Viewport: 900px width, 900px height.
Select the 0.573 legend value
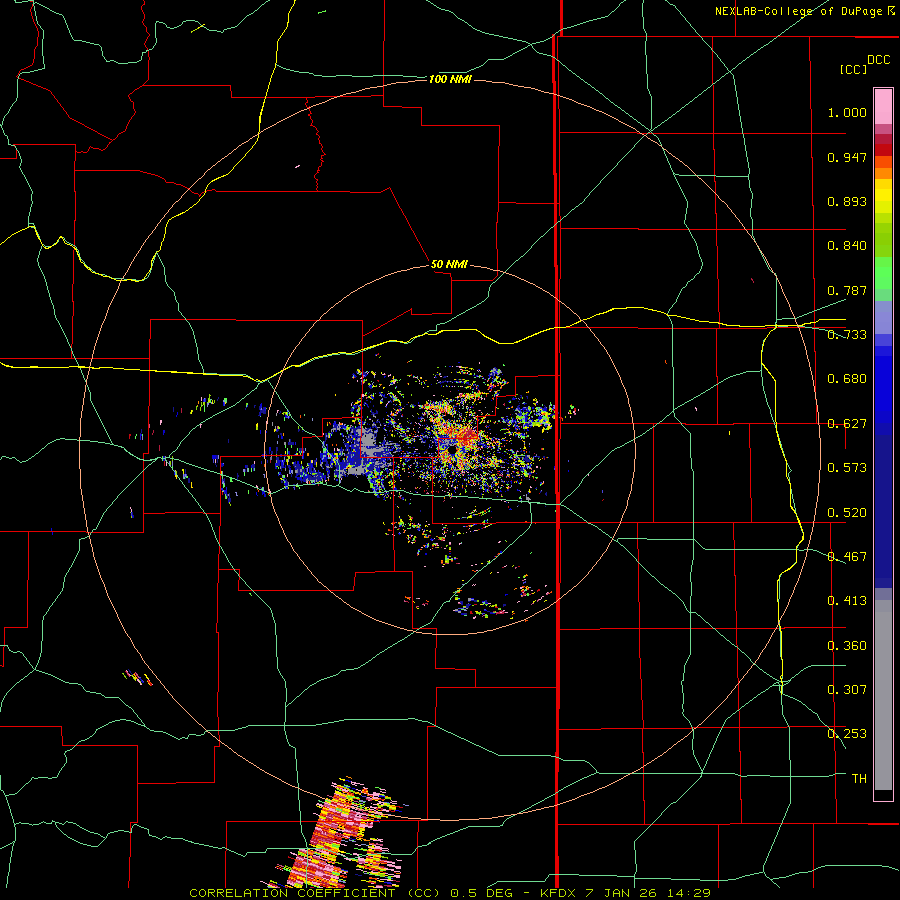(x=847, y=468)
